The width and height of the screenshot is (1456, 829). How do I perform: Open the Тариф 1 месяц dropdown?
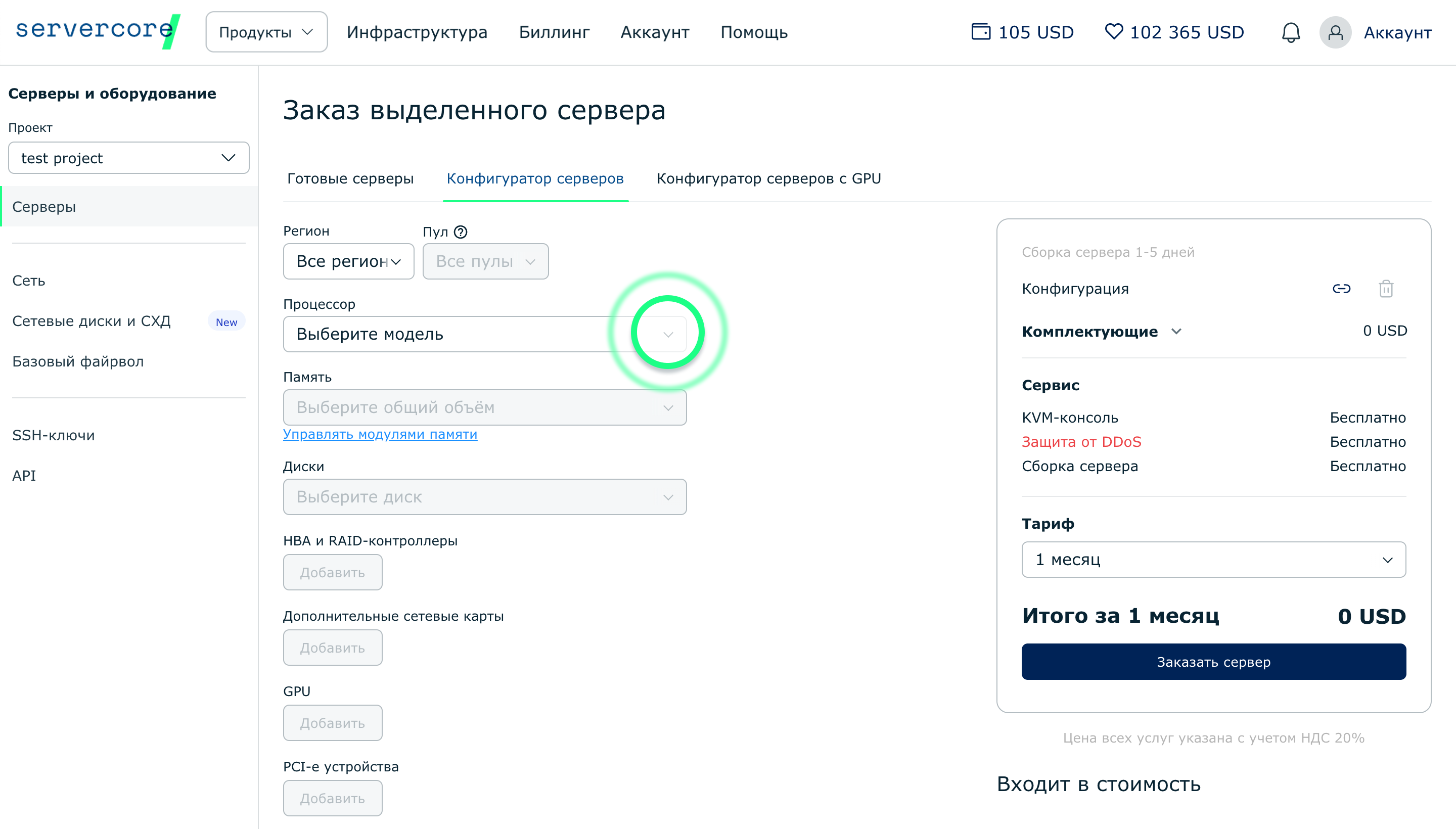[1213, 560]
